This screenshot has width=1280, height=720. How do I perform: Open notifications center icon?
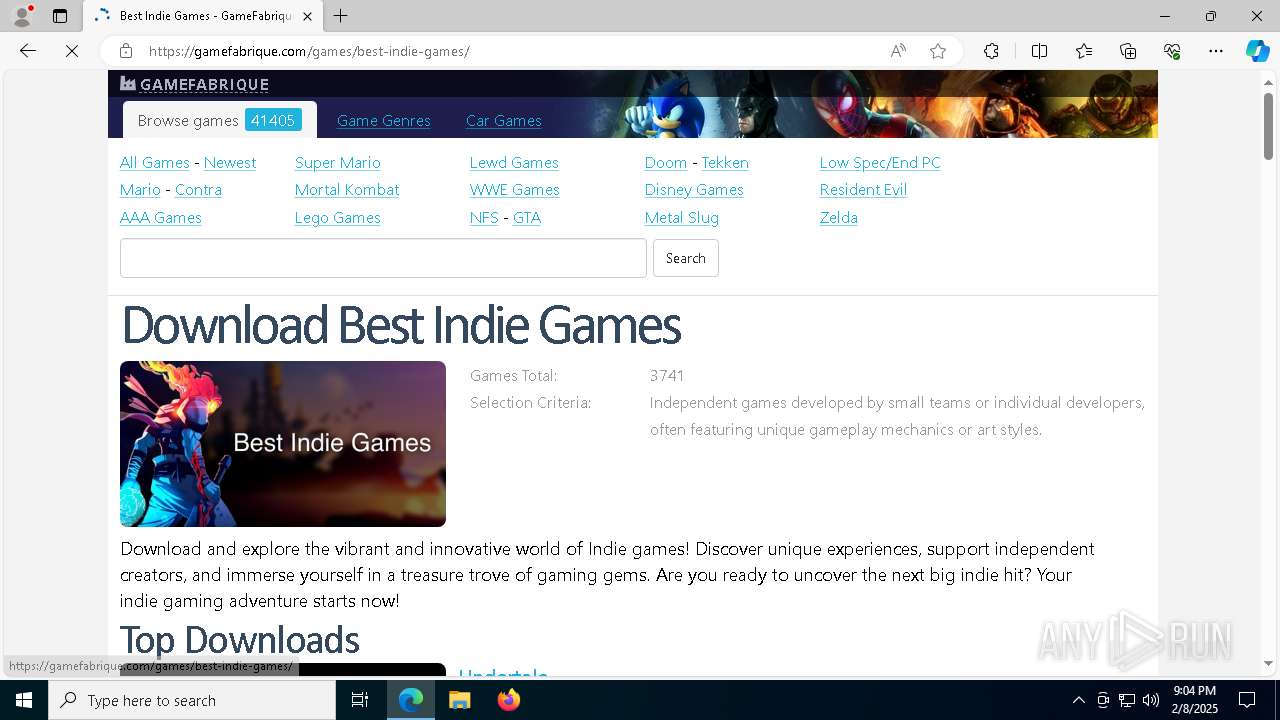[1247, 700]
